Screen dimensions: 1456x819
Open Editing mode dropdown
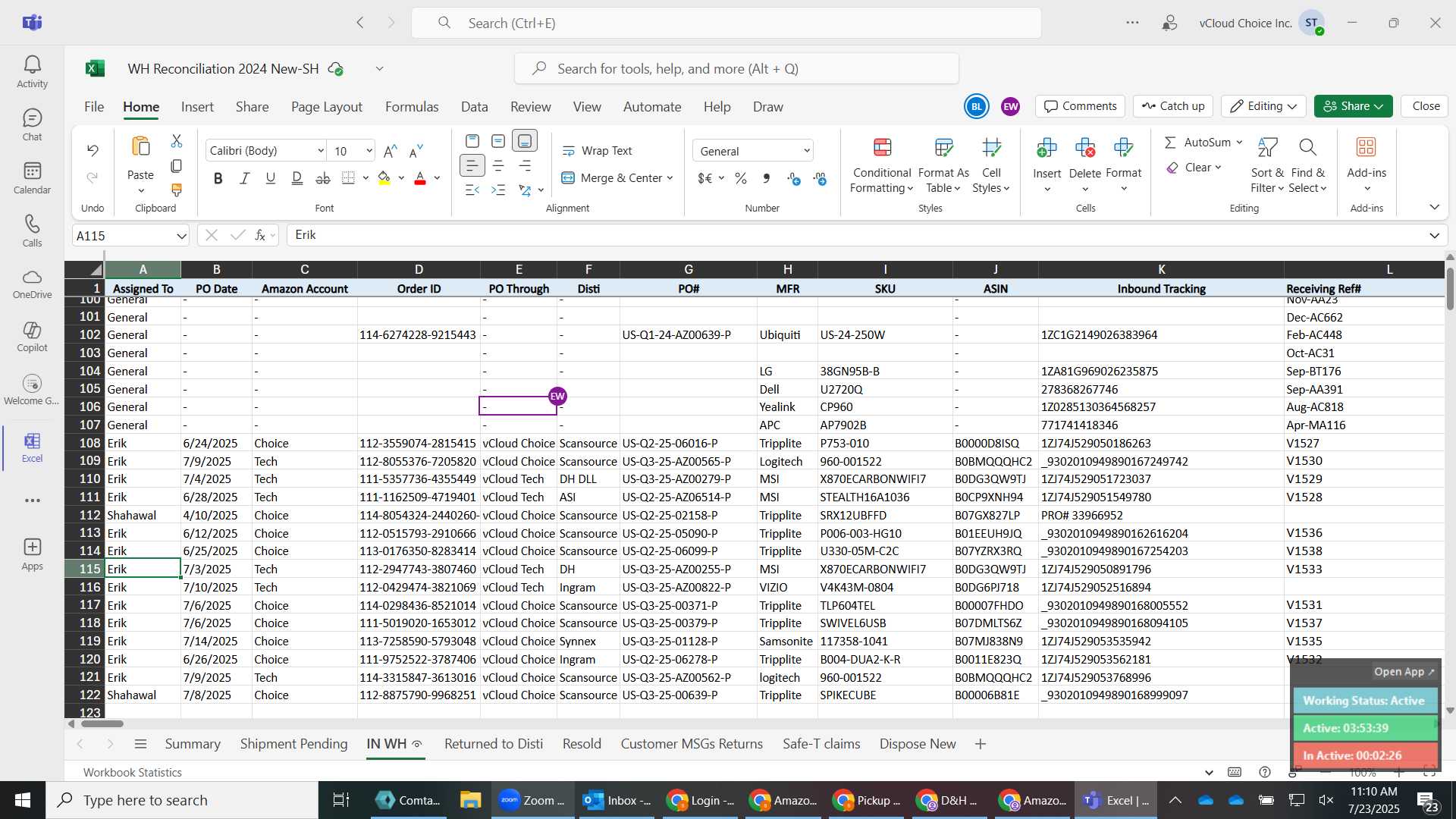1264,106
